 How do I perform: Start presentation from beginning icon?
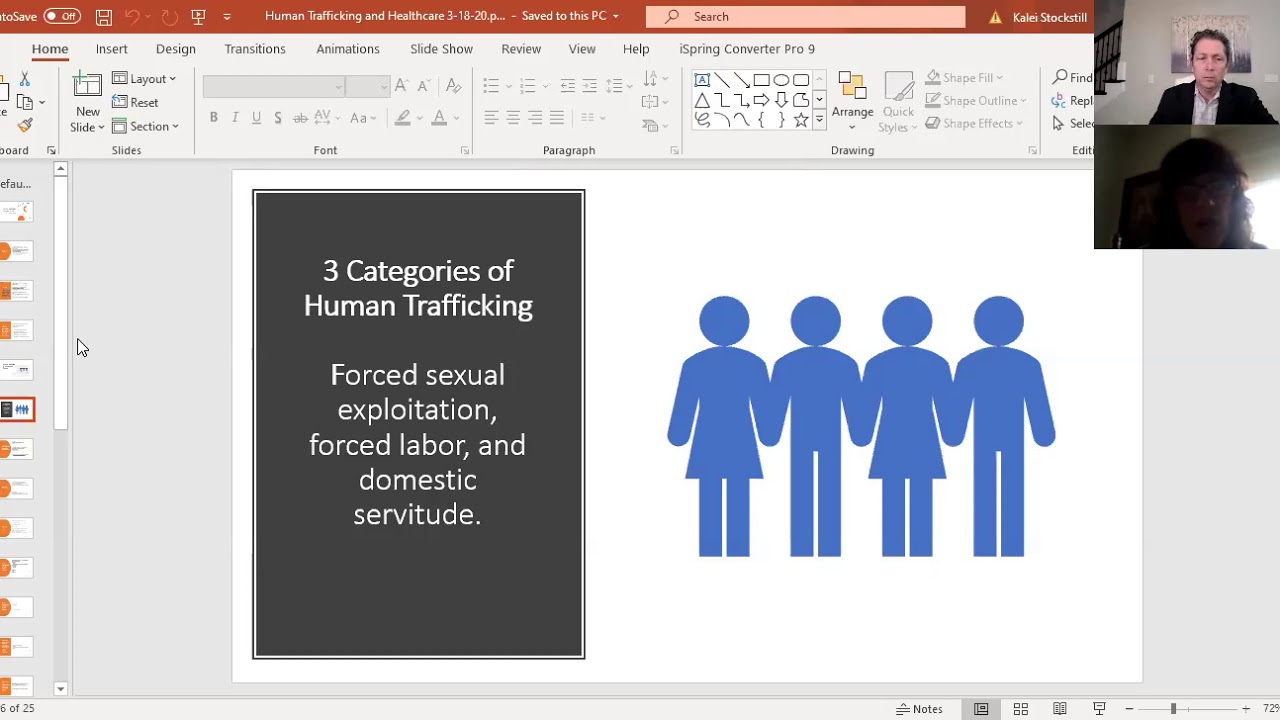(198, 16)
